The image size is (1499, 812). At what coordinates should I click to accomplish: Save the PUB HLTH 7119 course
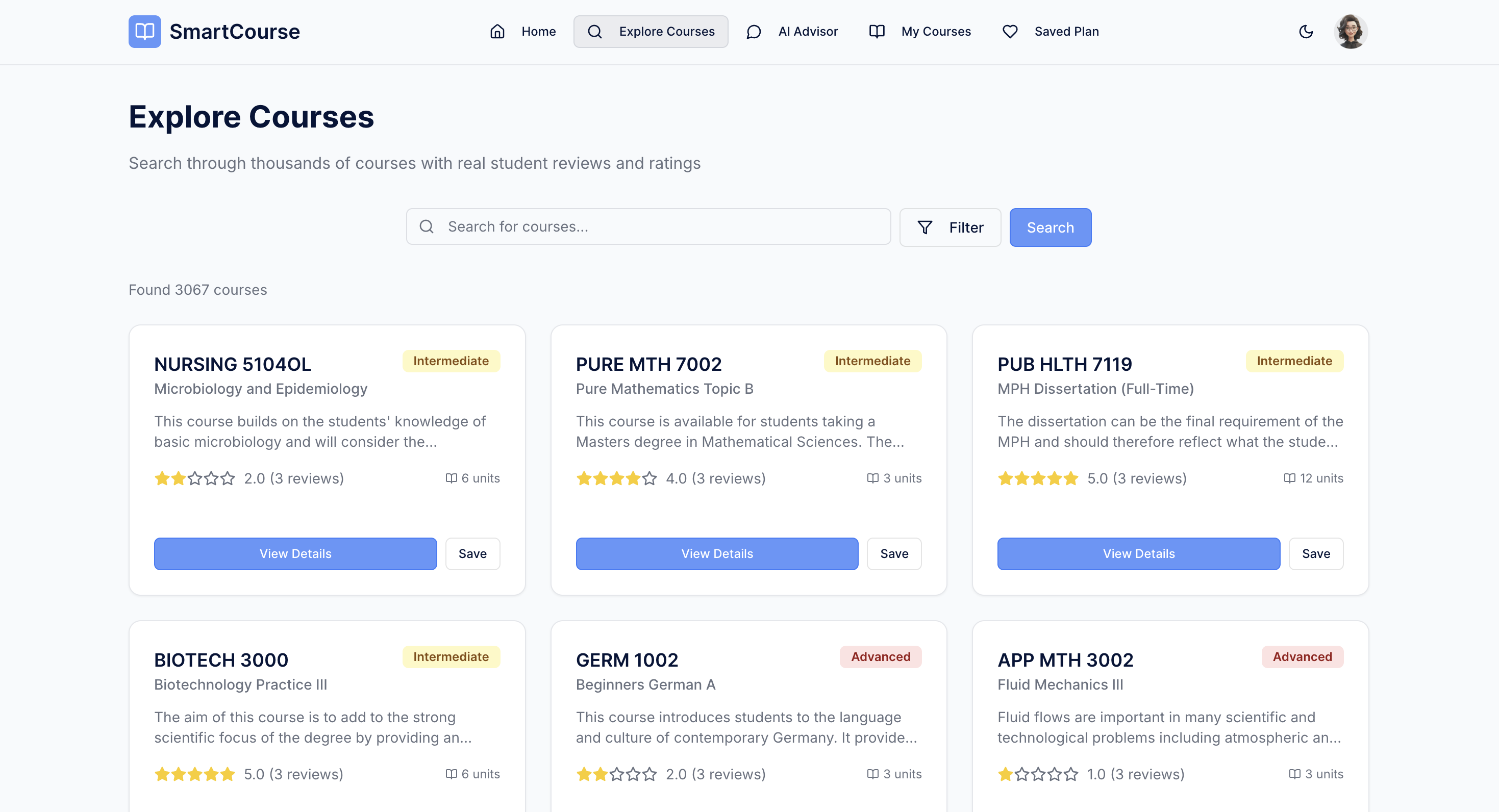[1316, 554]
